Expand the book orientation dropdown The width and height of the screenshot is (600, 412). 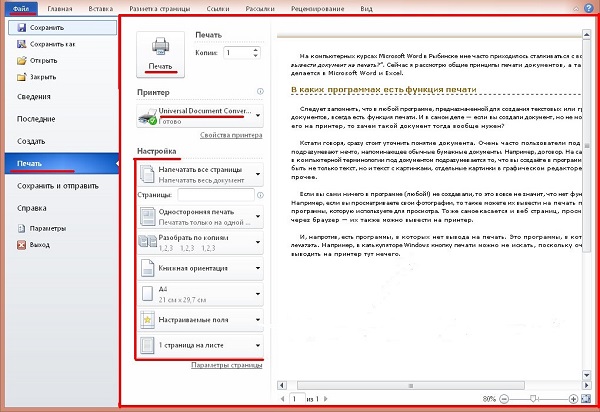click(x=259, y=268)
